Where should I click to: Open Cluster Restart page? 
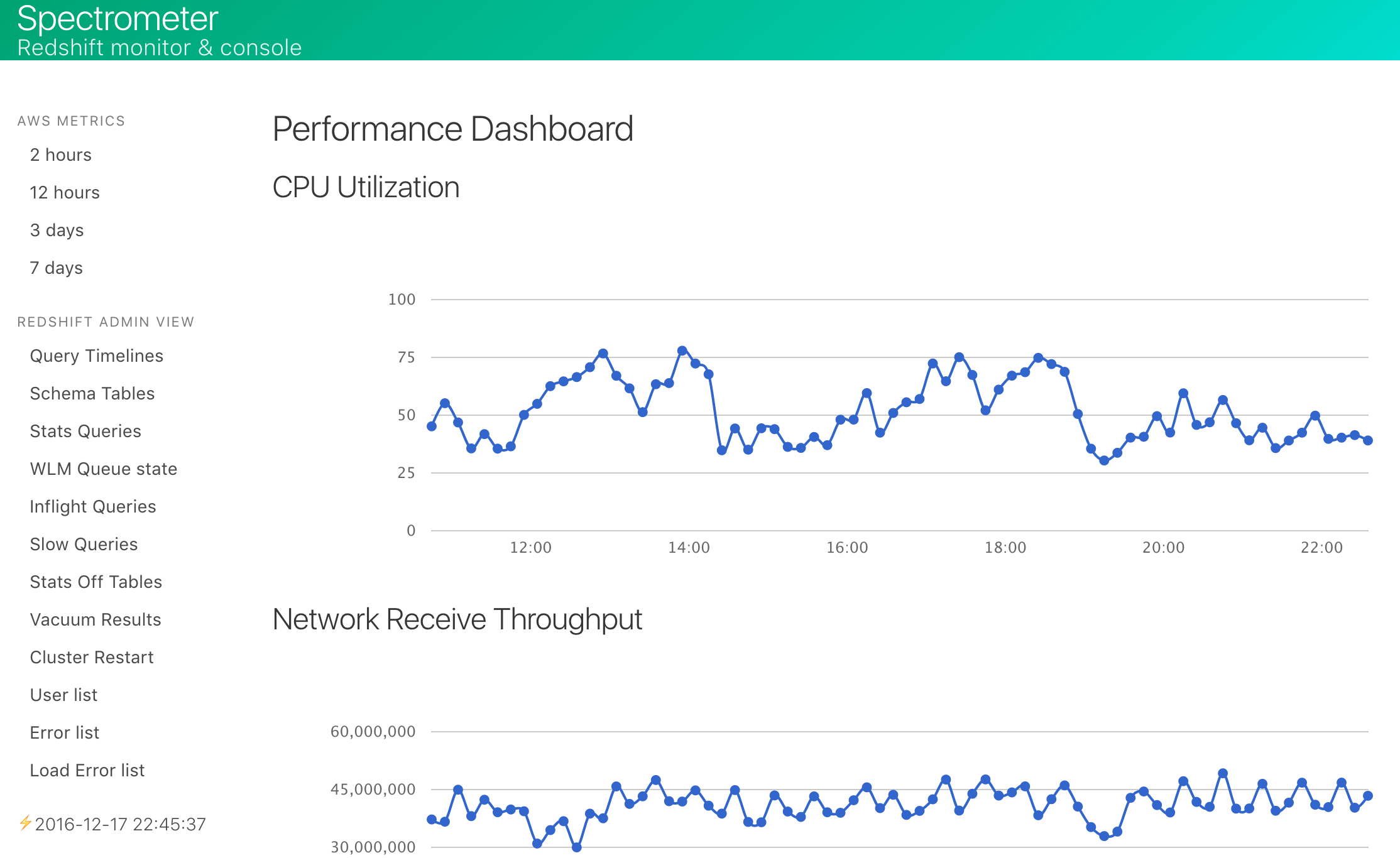91,658
